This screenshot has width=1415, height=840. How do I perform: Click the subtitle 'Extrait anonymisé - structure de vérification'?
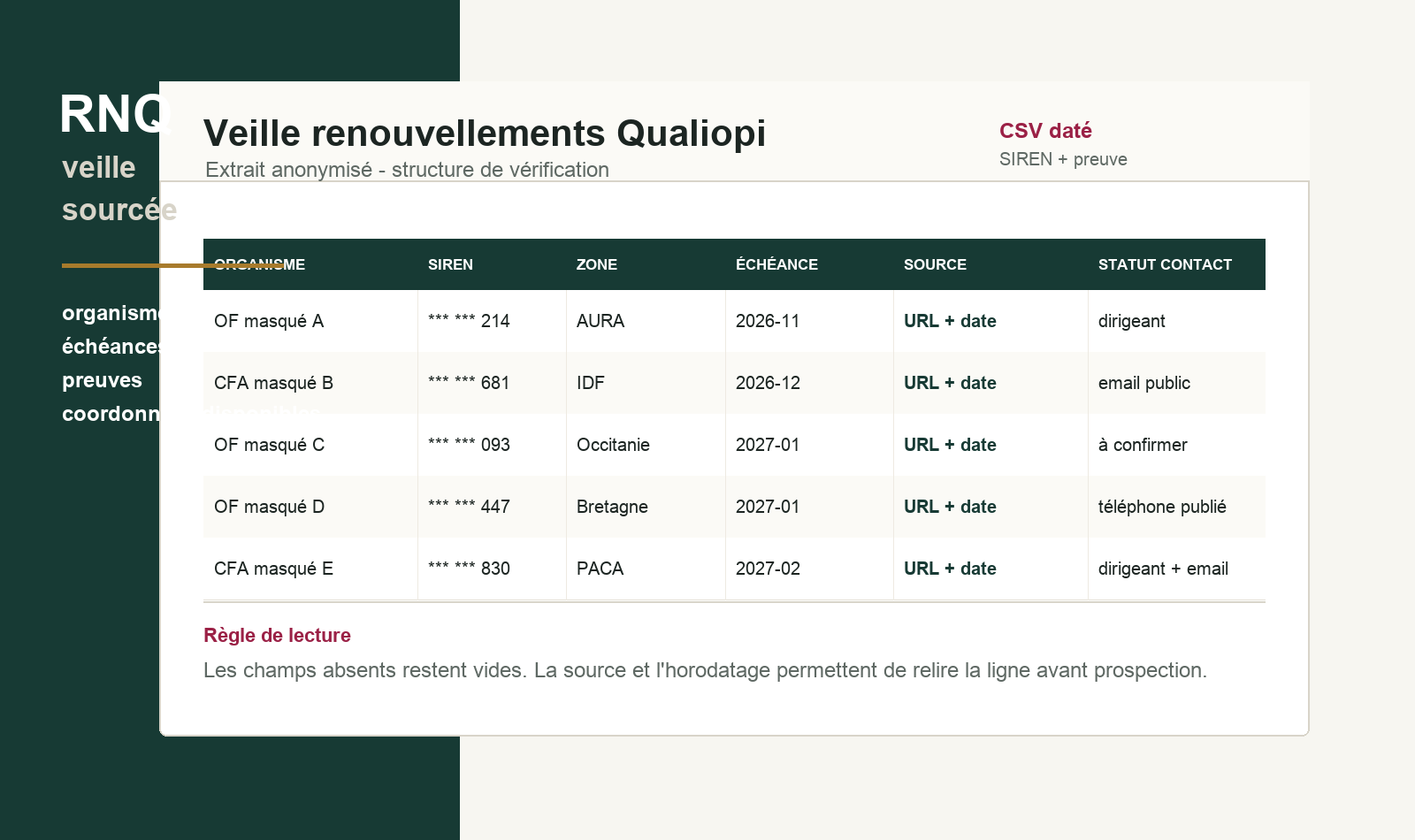[407, 170]
